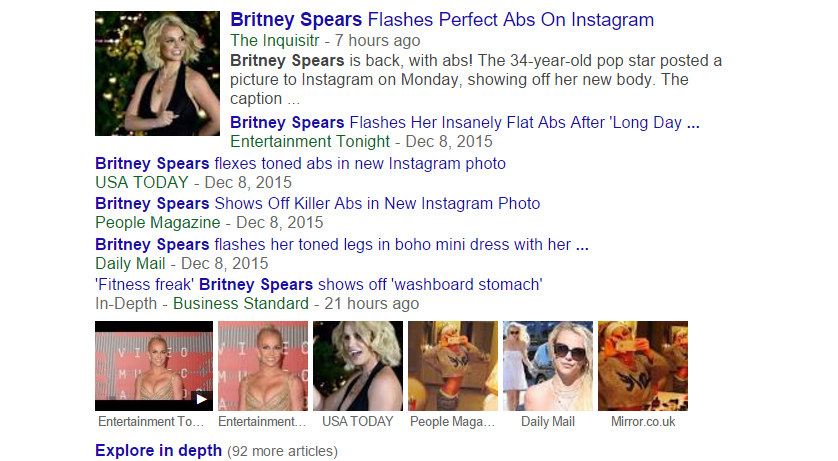
Task: Open 'Shows Off Killer Abs' People article
Action: click(x=317, y=204)
